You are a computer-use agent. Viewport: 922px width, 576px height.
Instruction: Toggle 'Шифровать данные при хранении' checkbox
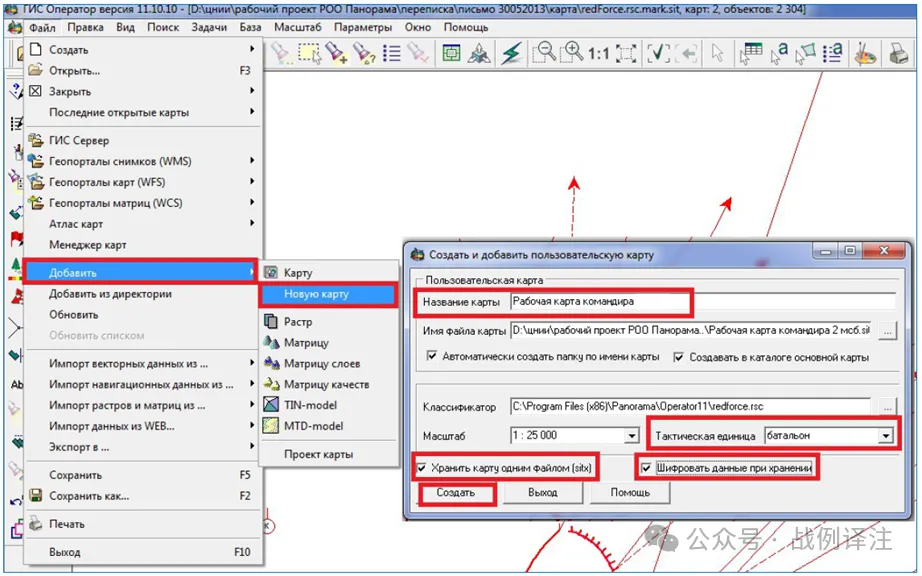pos(646,468)
